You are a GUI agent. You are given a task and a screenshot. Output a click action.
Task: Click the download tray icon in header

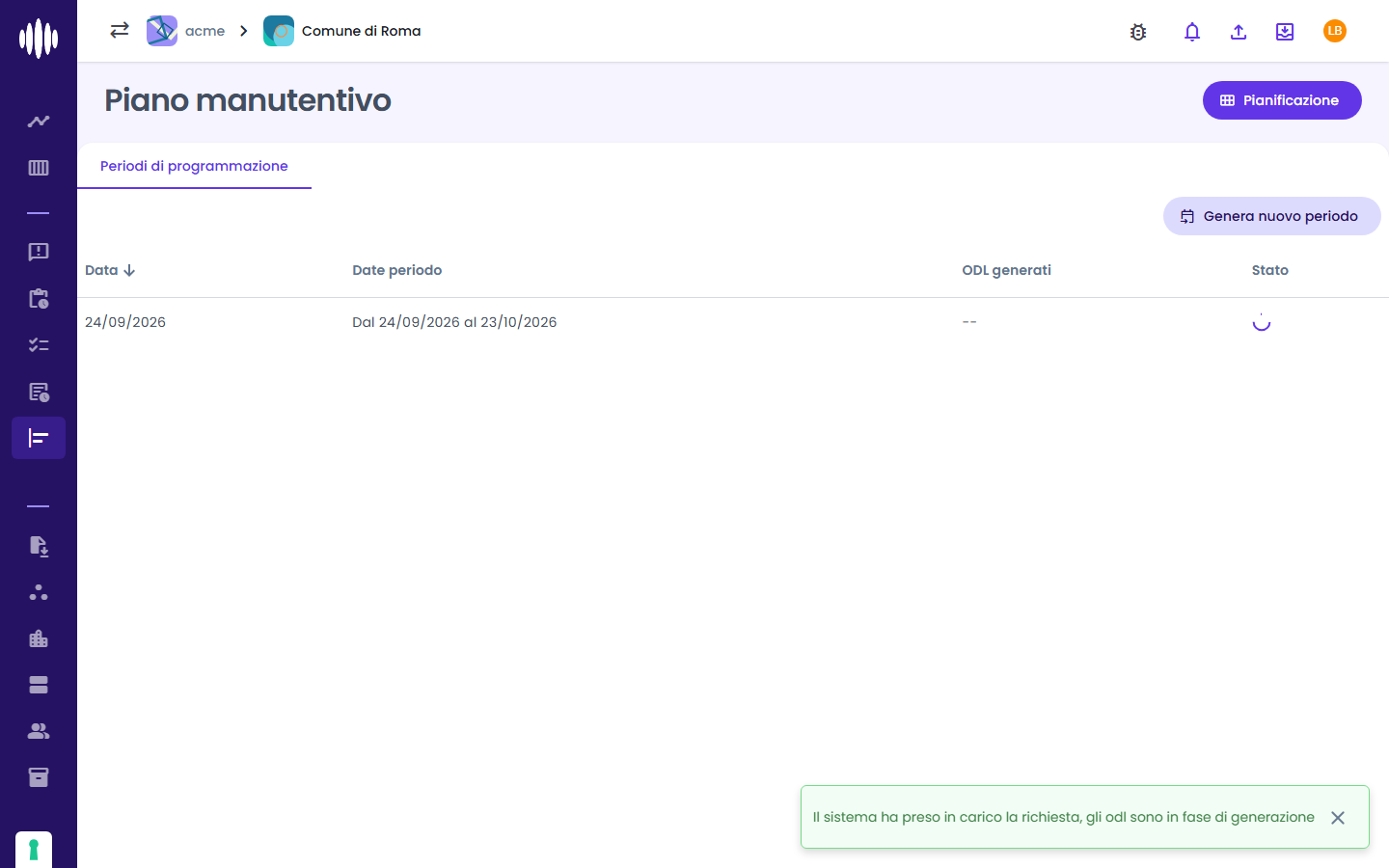click(x=1285, y=32)
